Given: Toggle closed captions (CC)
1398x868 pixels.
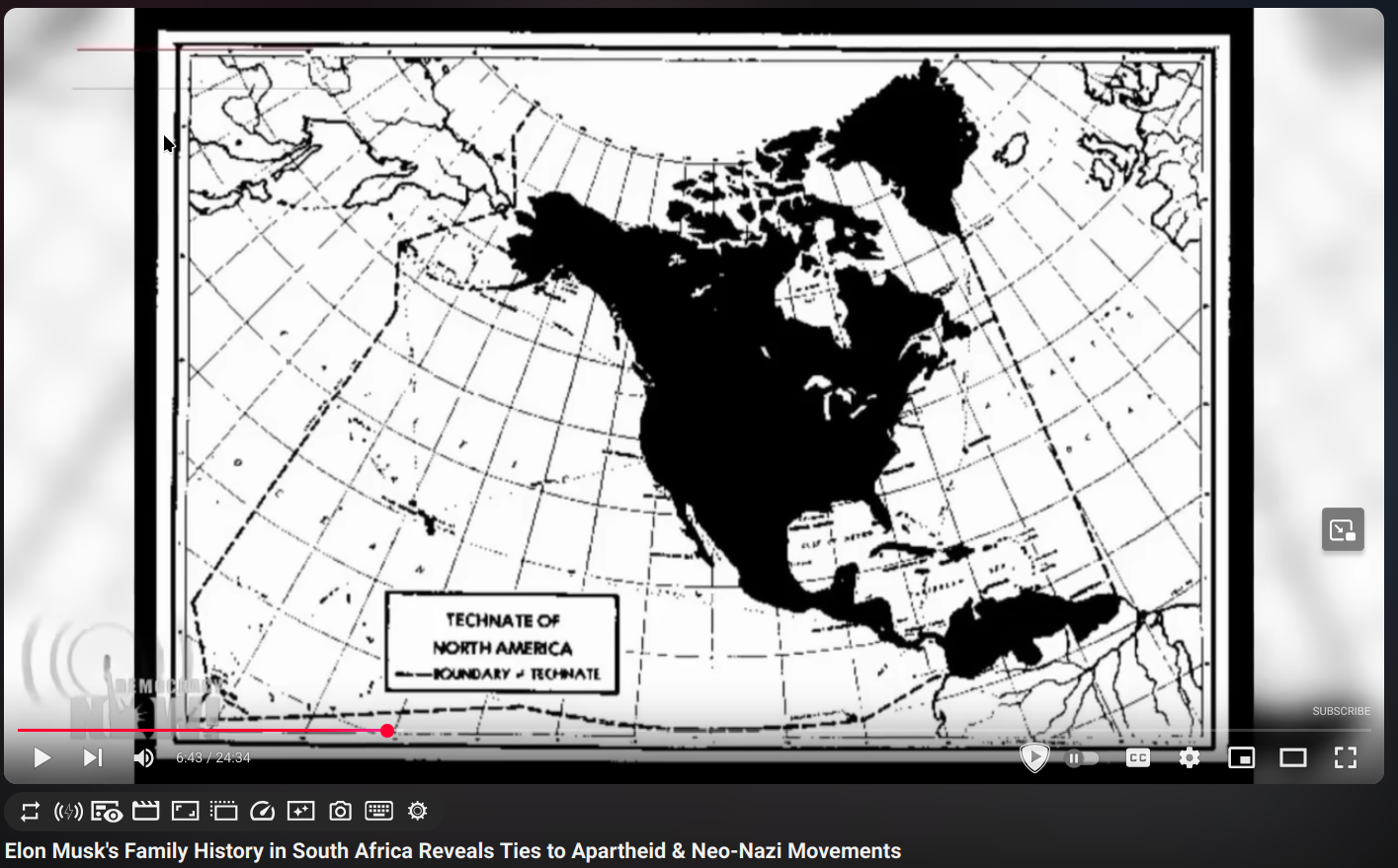Looking at the screenshot, I should pos(1138,757).
